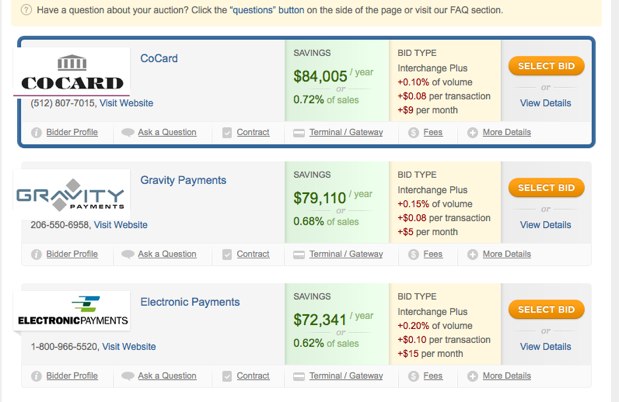This screenshot has width=619, height=402.
Task: Visit Website link for Gravity Payments
Action: [x=121, y=225]
